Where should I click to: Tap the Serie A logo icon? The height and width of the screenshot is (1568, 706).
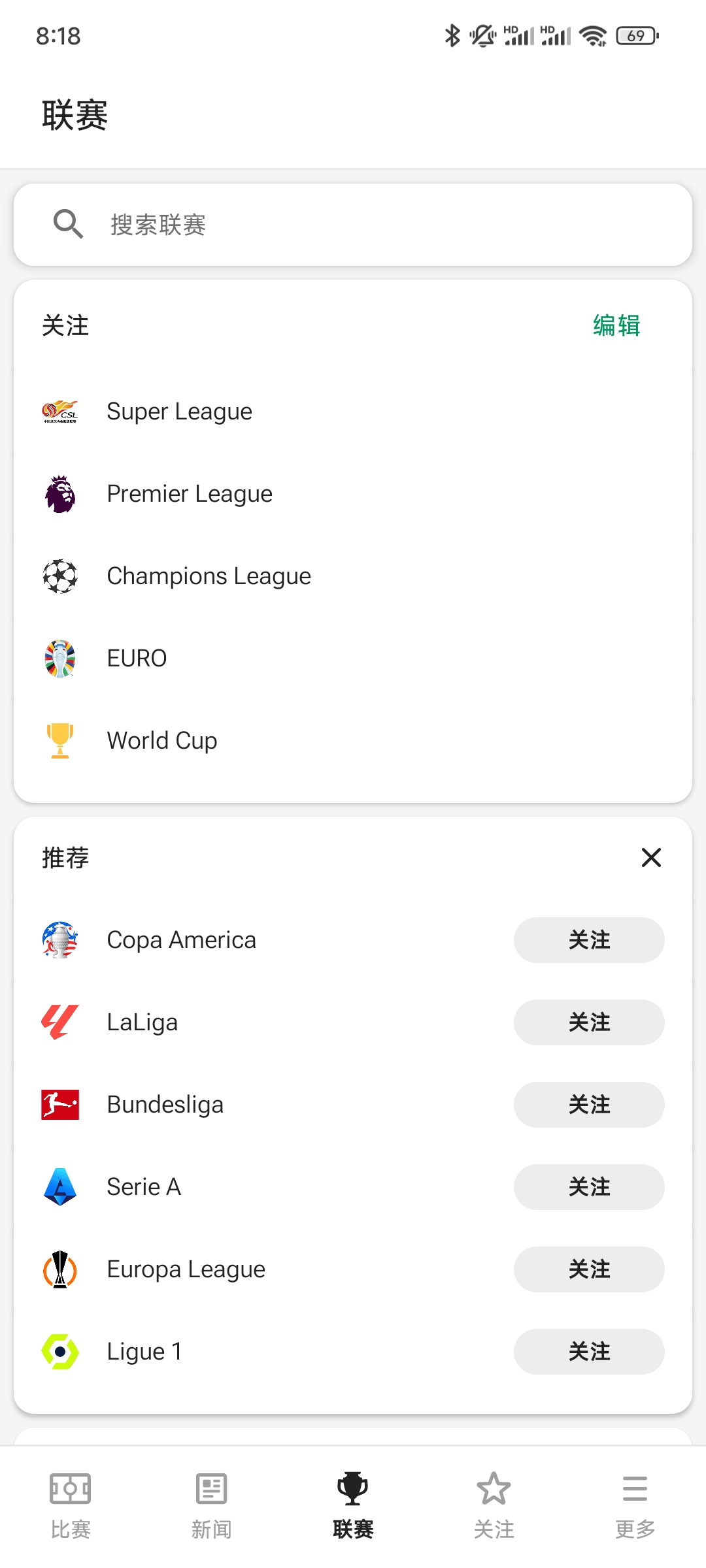tap(60, 1187)
